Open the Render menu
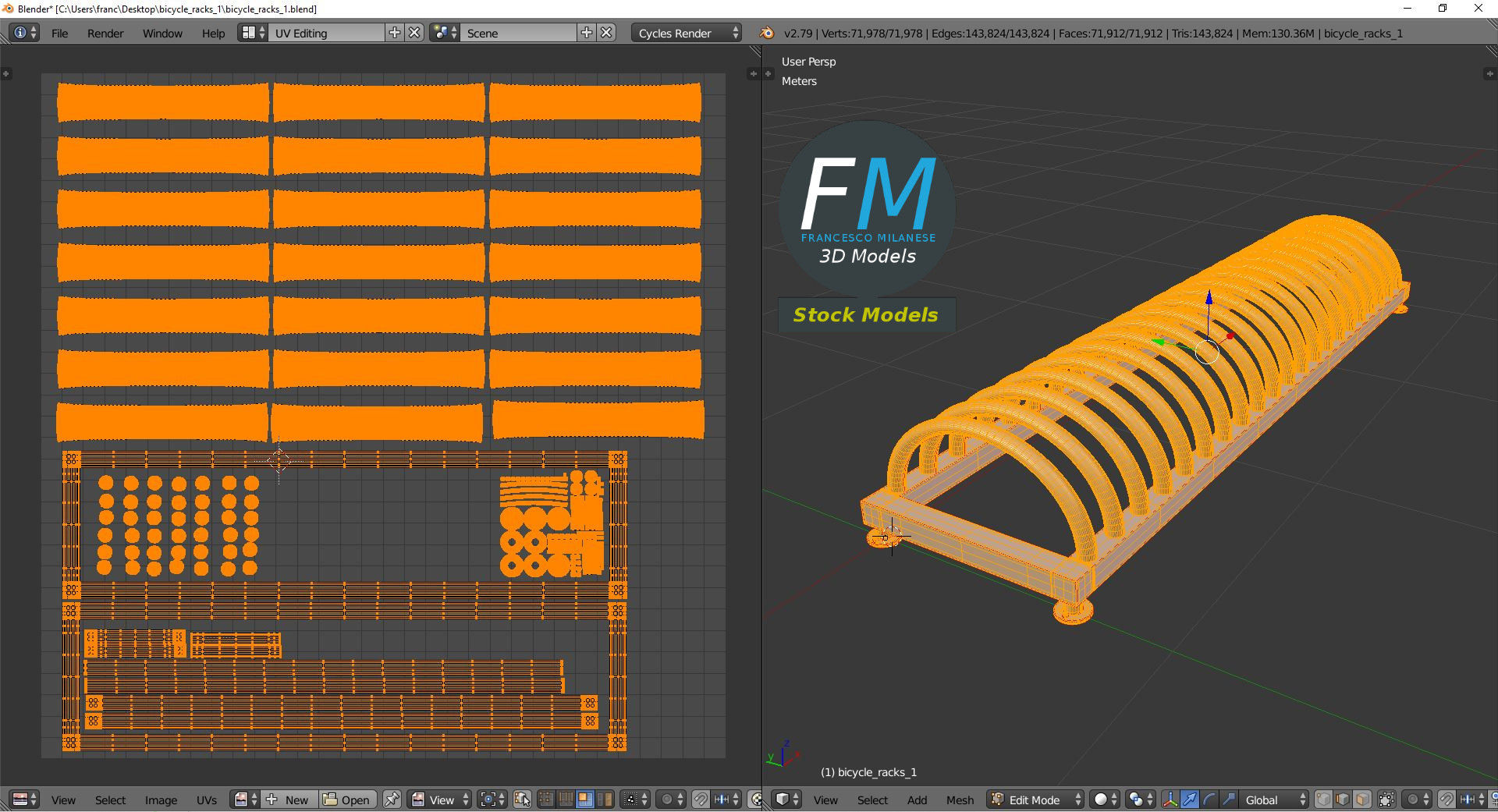 point(105,33)
